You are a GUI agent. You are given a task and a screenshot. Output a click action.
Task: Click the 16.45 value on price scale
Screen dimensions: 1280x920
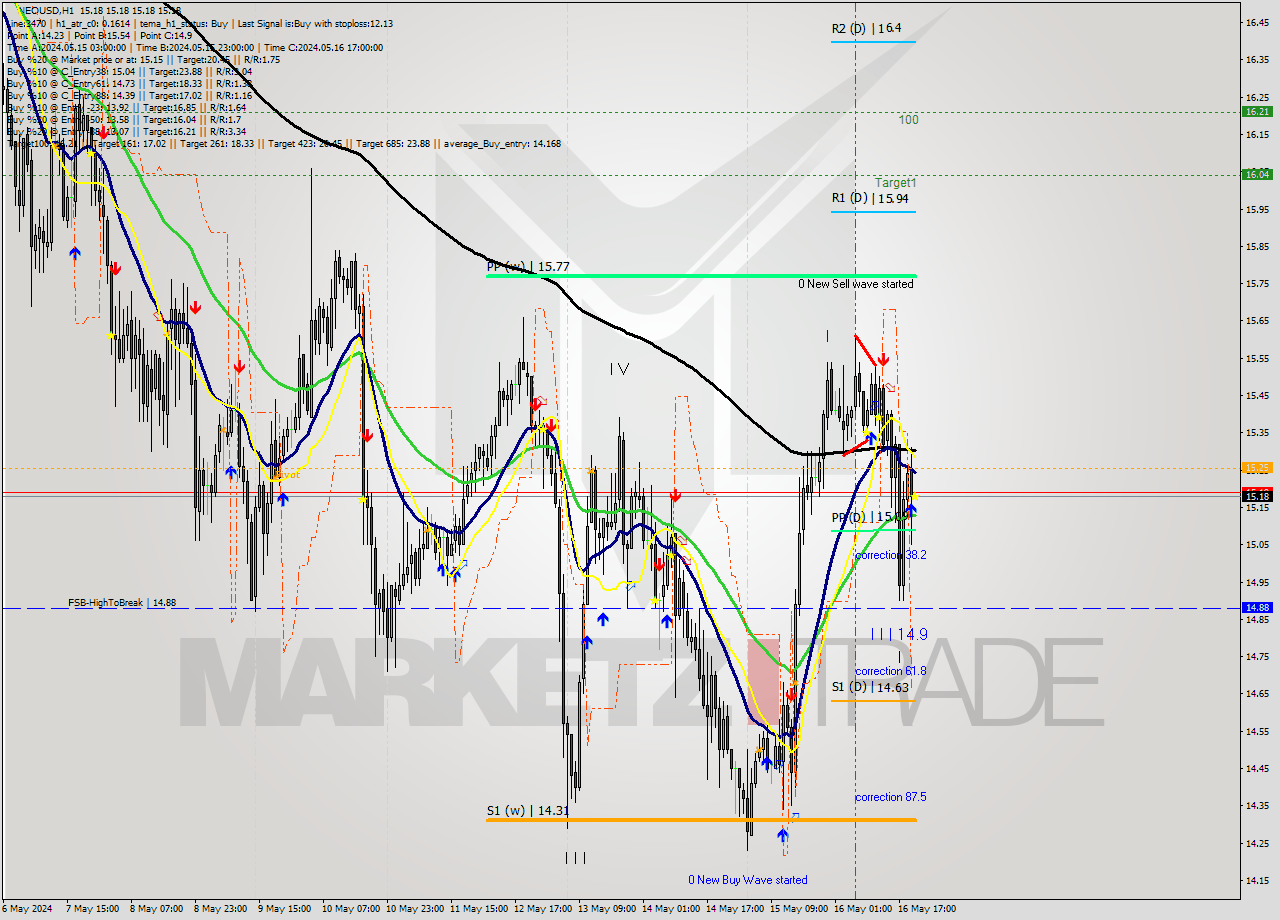click(x=1256, y=22)
